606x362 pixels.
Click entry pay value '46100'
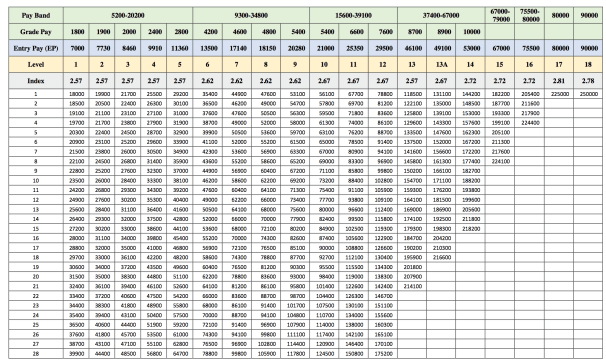(412, 48)
